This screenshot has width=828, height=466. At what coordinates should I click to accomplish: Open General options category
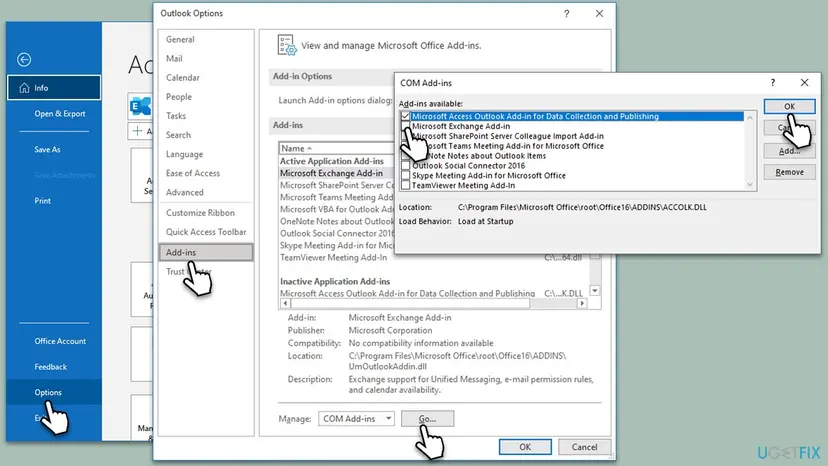pos(180,39)
